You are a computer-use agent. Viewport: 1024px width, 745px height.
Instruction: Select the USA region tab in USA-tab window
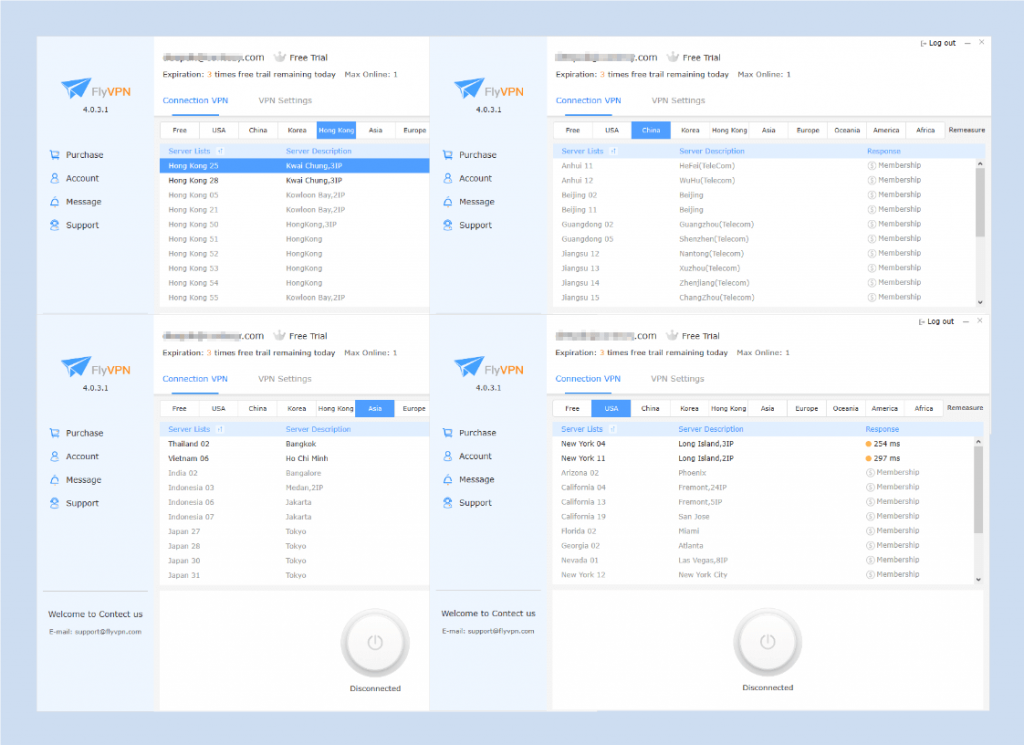click(x=611, y=408)
